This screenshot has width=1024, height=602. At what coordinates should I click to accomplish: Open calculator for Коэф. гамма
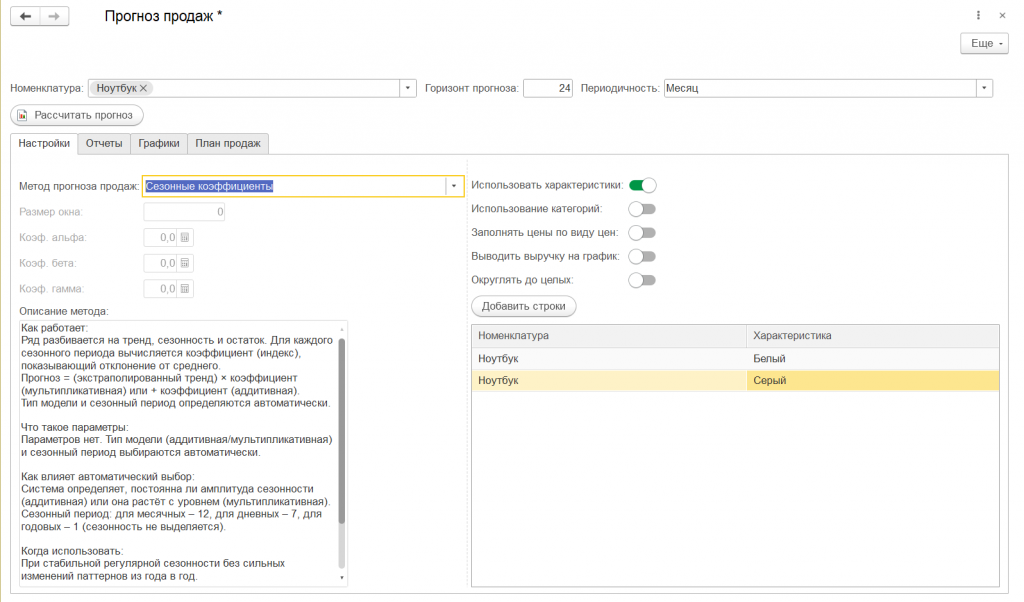tap(185, 289)
